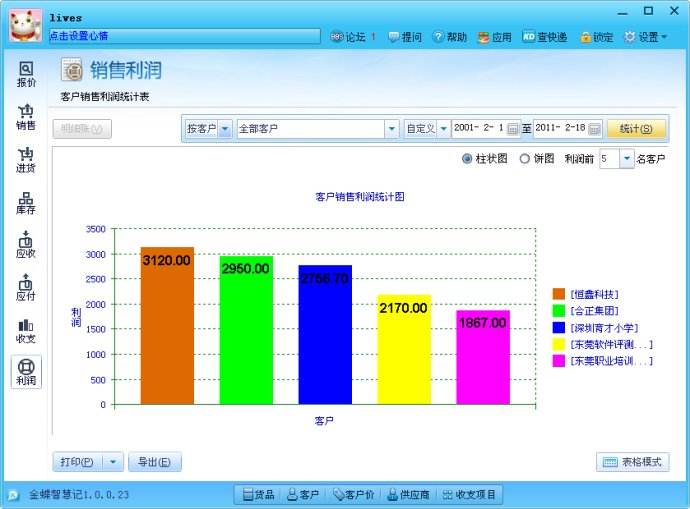Open 供应商 suppliers in bottom bar
The height and width of the screenshot is (509, 690).
tap(408, 494)
